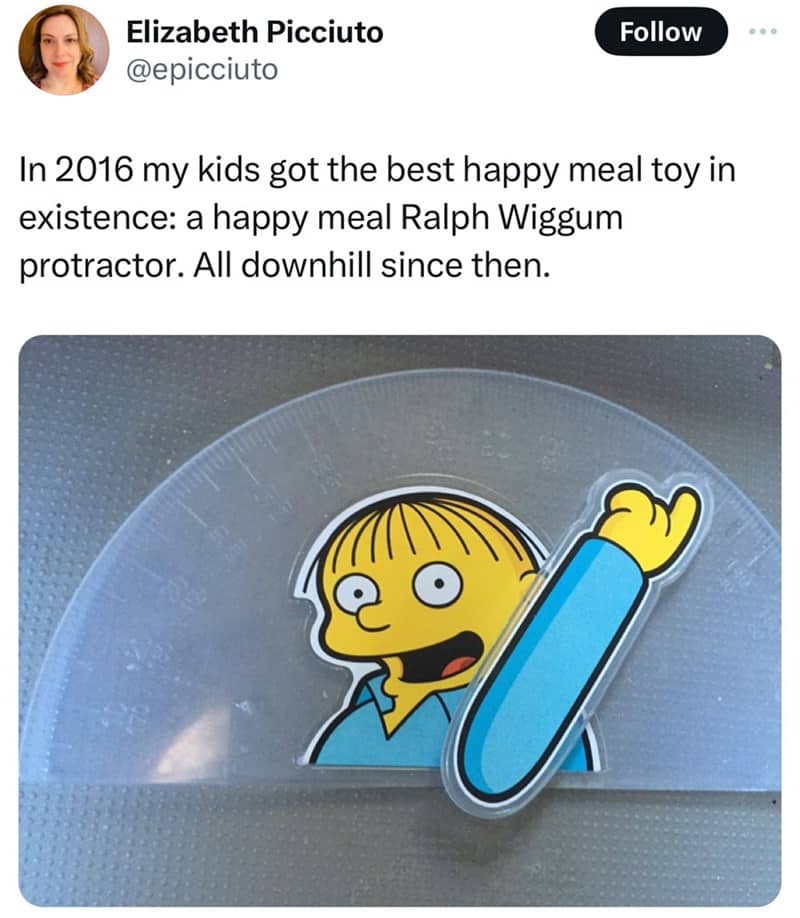Click Elizabeth Picciuto's profile avatar photo

[x=63, y=50]
